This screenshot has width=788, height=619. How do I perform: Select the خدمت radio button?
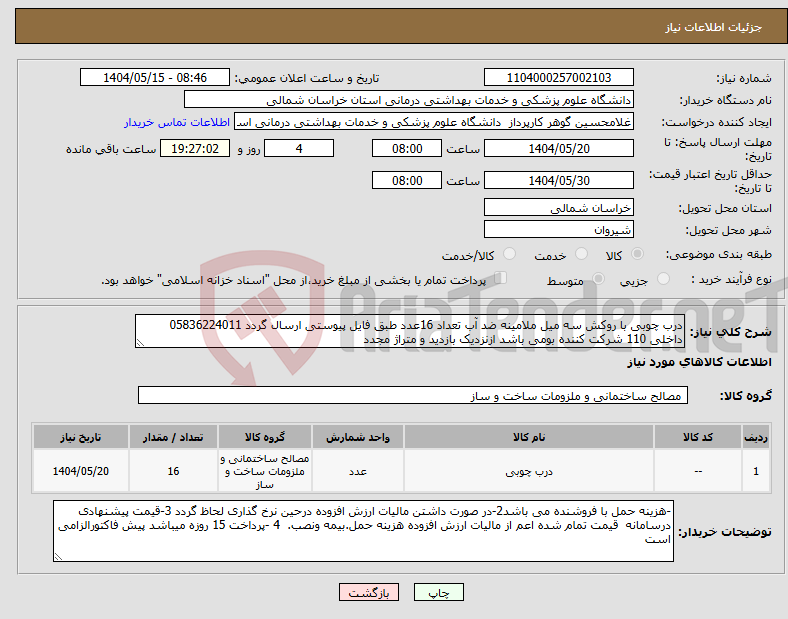point(581,254)
